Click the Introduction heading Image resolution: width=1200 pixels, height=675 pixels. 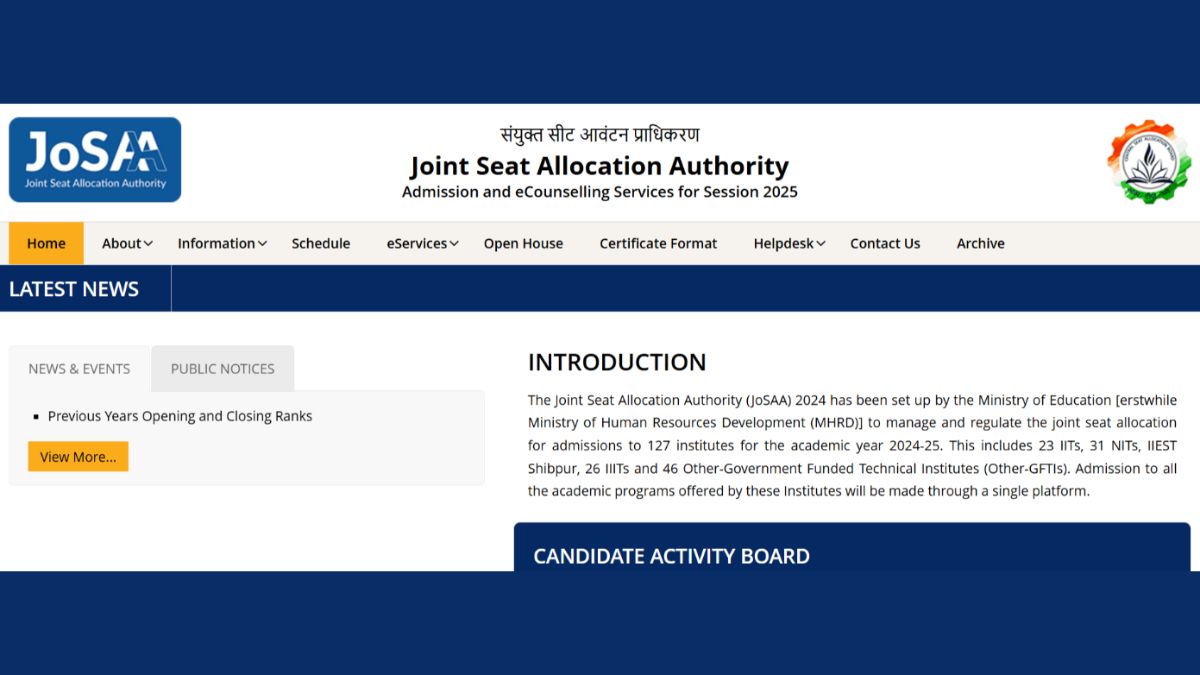[617, 362]
